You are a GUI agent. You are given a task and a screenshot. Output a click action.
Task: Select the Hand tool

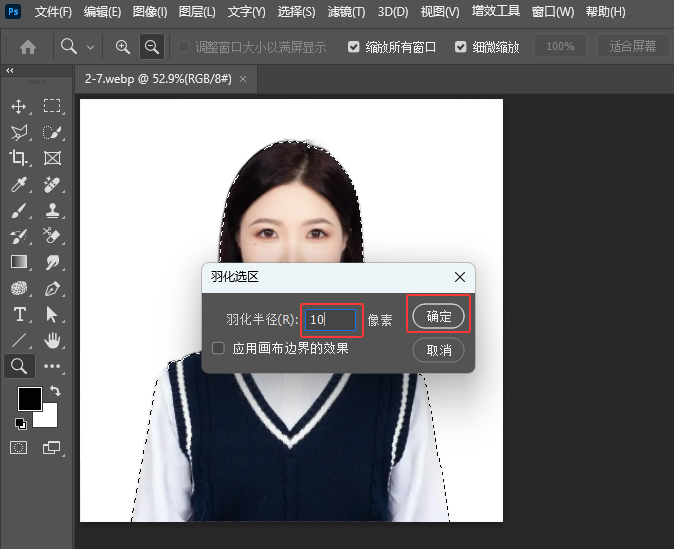52,340
